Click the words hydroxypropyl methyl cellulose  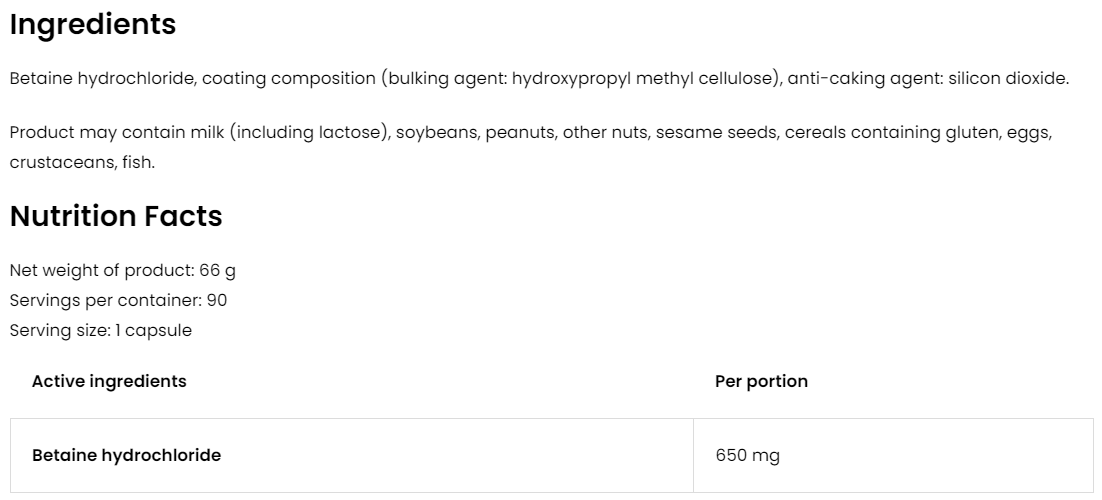click(644, 78)
